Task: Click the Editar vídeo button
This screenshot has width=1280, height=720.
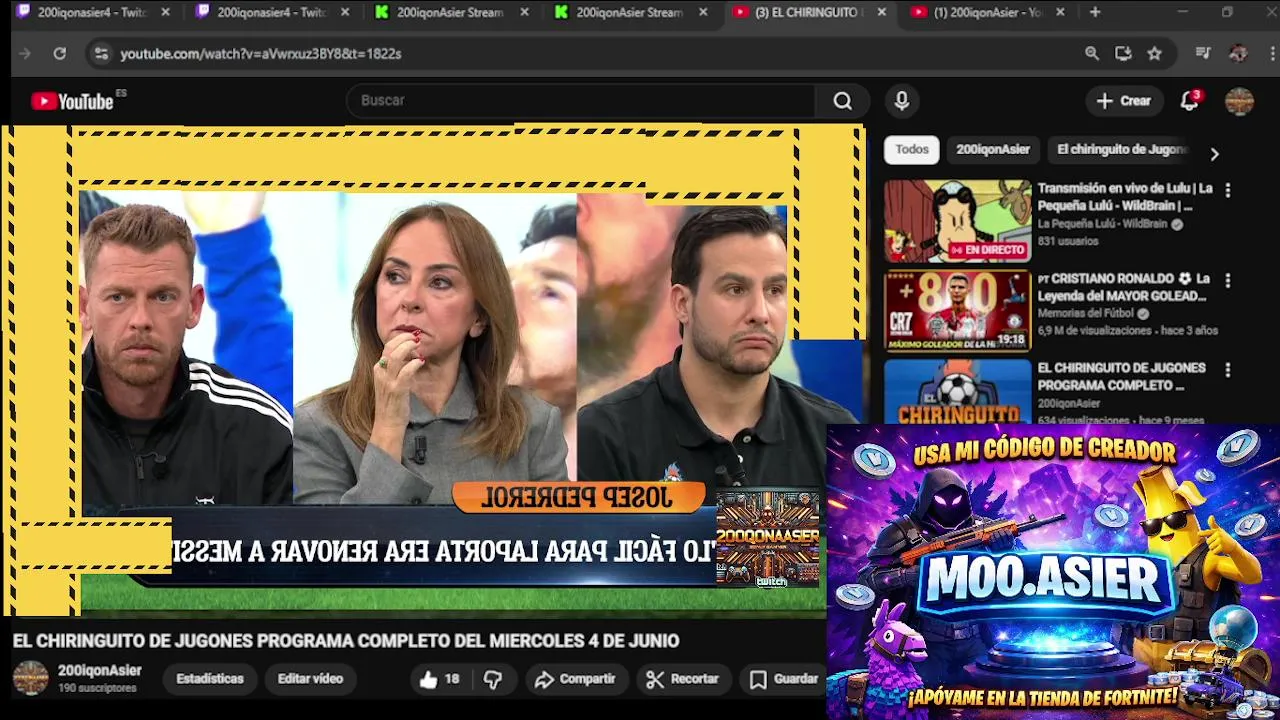Action: [x=310, y=679]
